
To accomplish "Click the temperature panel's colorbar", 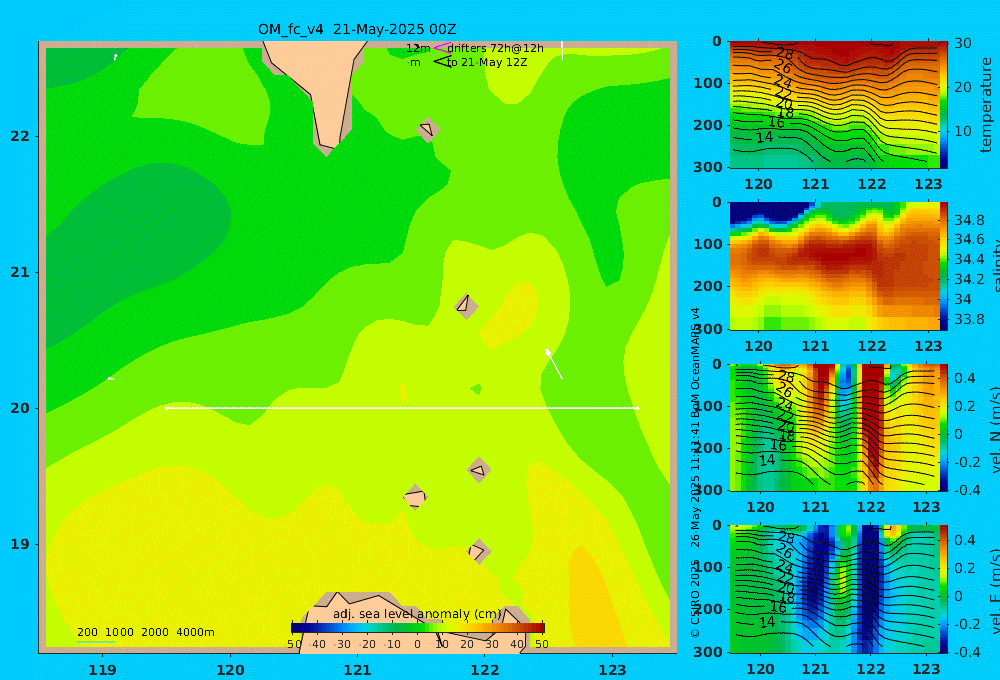I will coord(944,105).
